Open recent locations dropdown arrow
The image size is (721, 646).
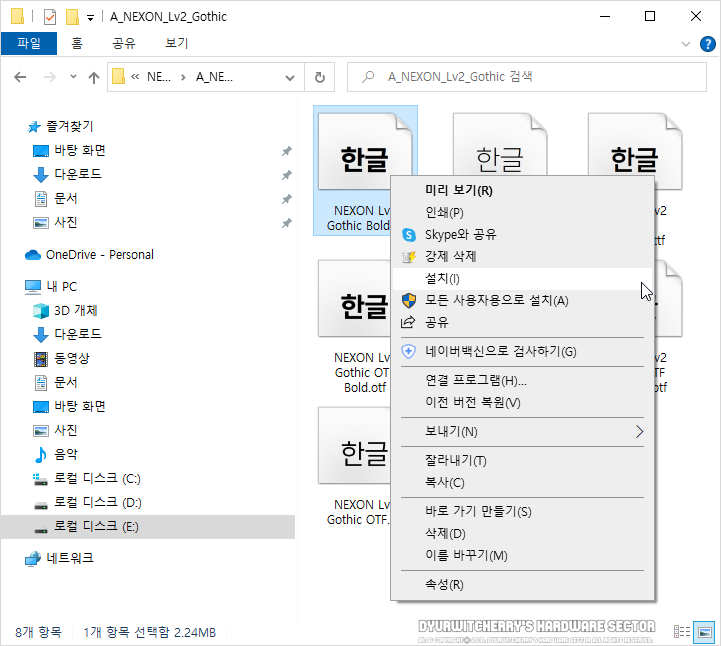point(73,77)
